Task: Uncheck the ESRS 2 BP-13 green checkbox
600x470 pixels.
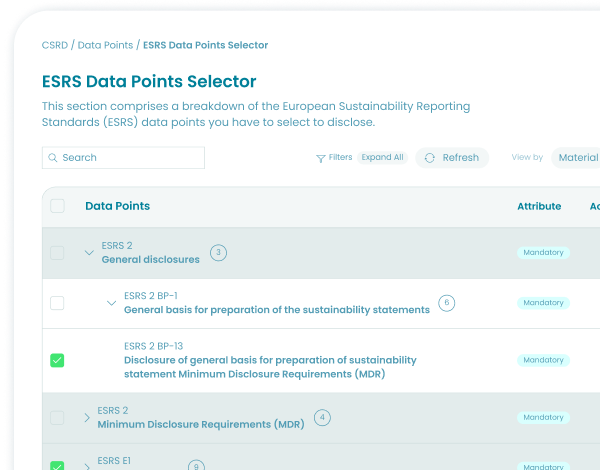Action: (x=57, y=360)
